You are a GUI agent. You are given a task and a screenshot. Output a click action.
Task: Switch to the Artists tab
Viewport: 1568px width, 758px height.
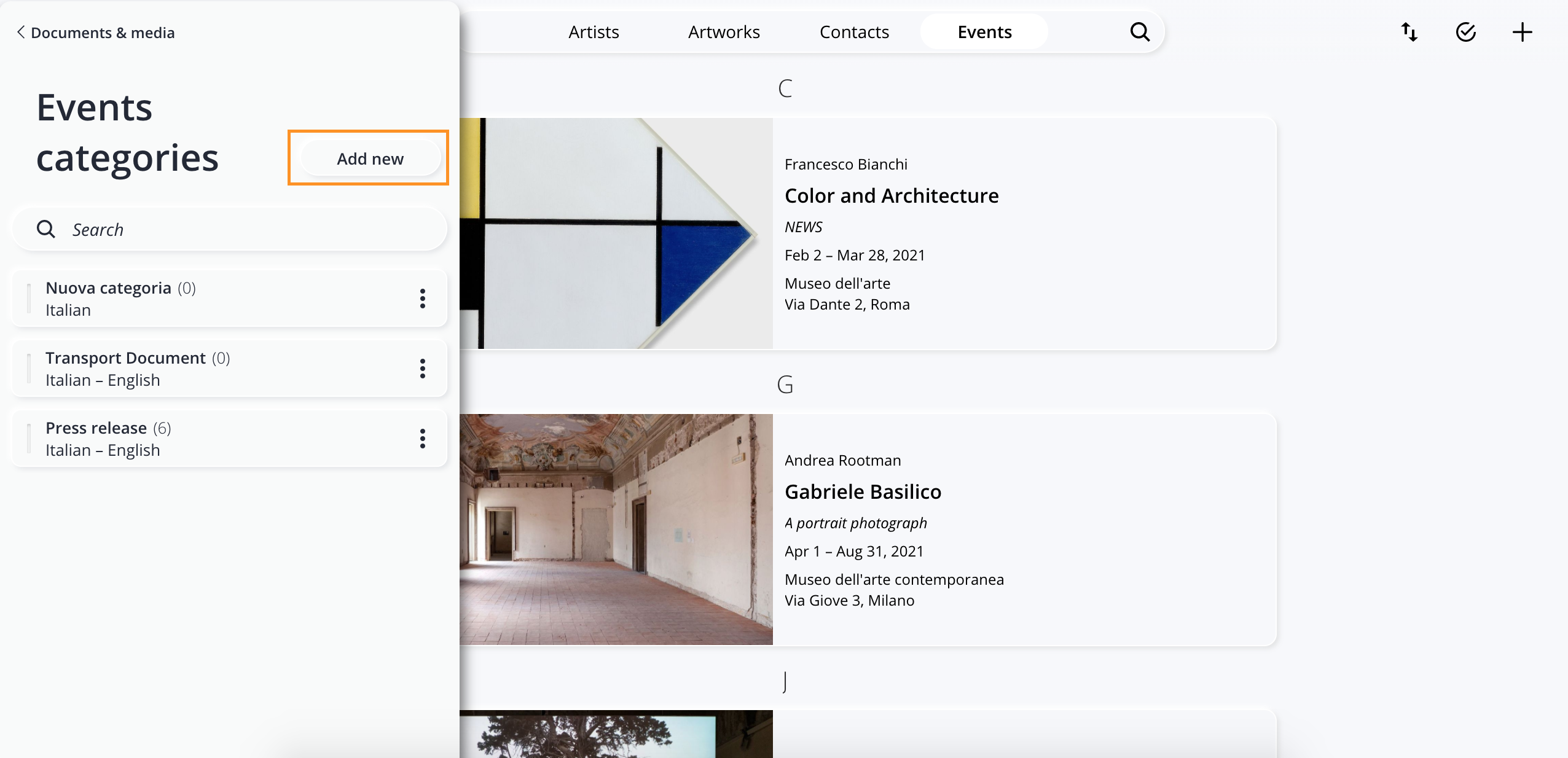tap(594, 32)
